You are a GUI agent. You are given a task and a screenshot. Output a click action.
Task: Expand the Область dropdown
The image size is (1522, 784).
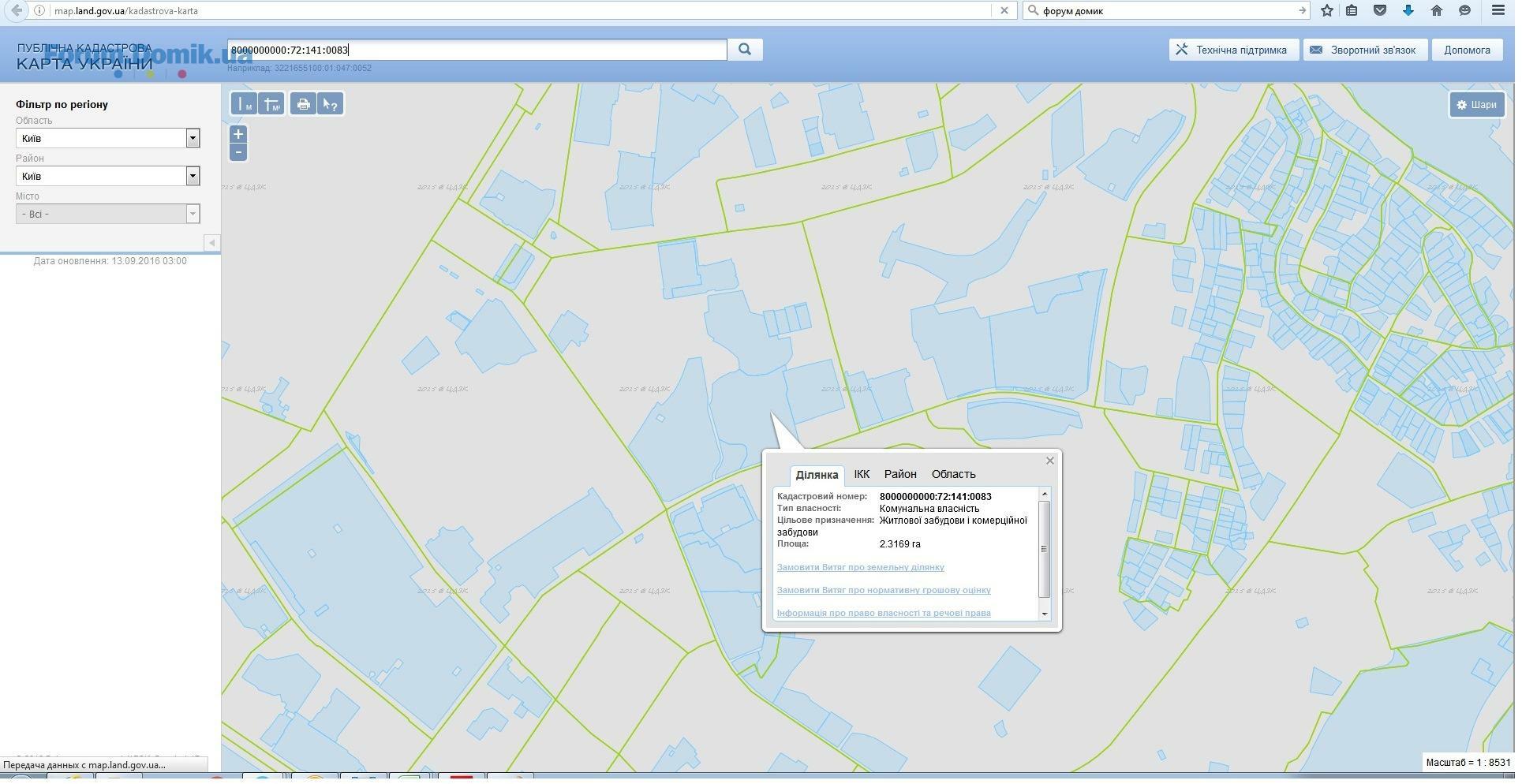193,139
